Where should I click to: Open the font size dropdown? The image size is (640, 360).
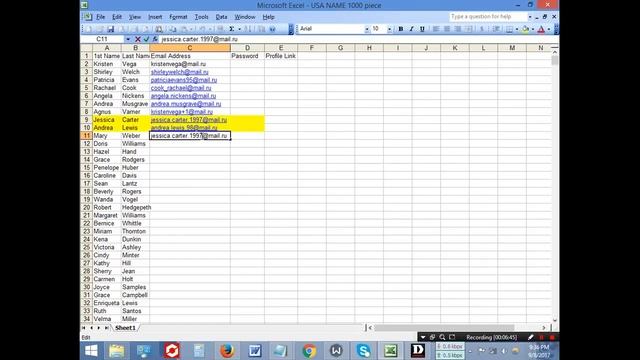tap(389, 29)
